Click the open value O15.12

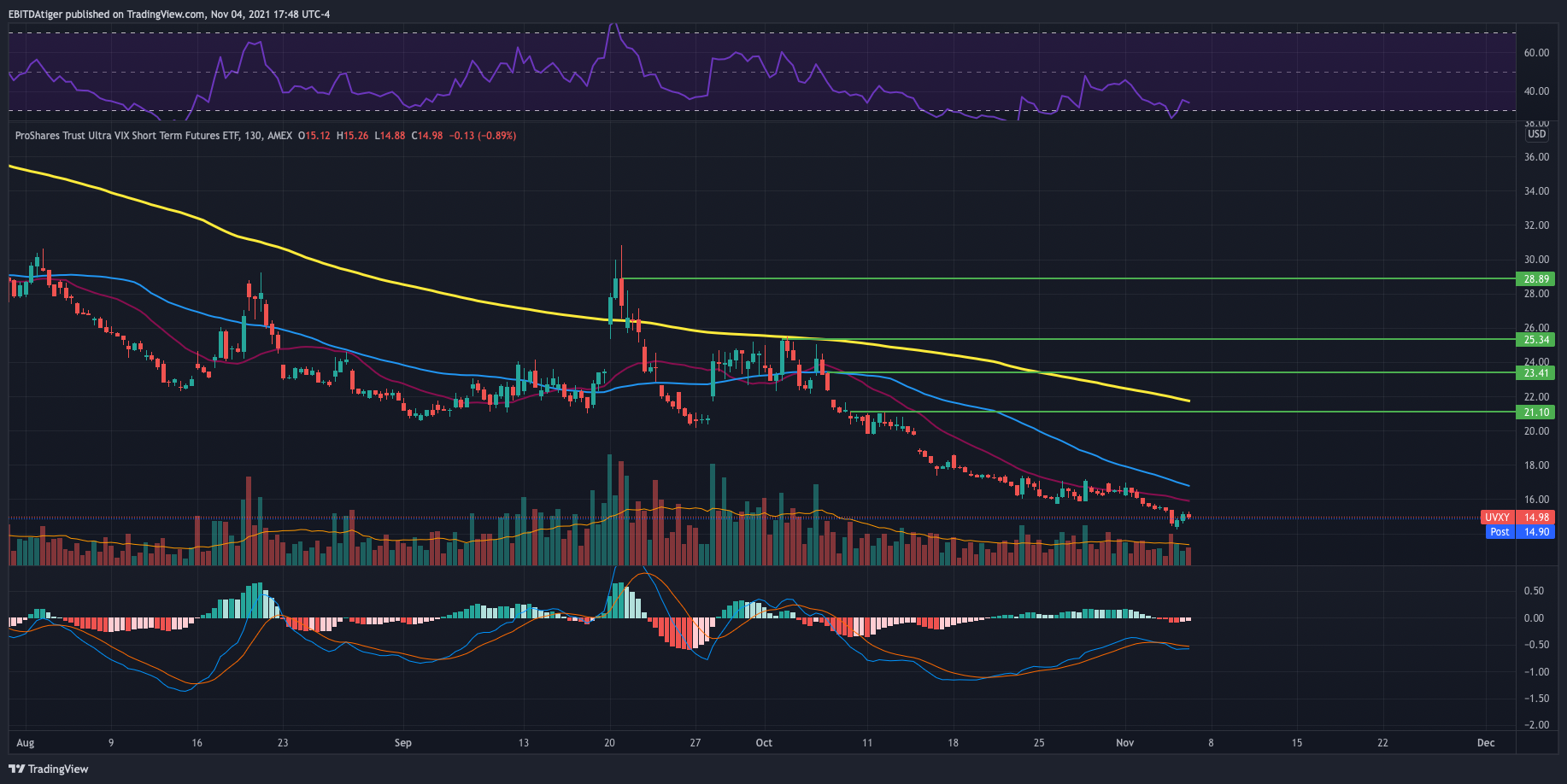point(314,136)
